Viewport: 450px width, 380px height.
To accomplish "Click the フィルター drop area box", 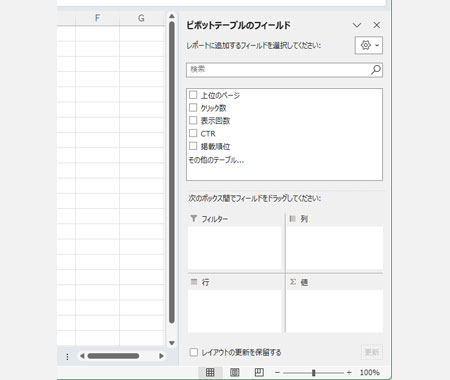I will (235, 248).
